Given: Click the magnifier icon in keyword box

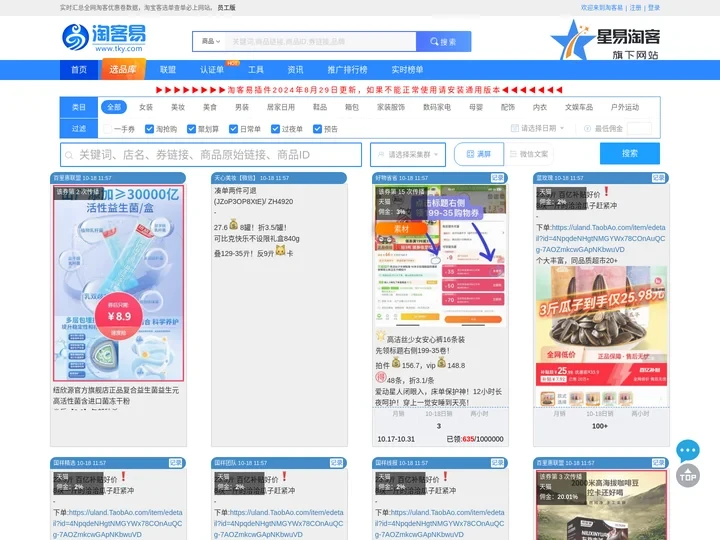Looking at the screenshot, I should tap(69, 156).
